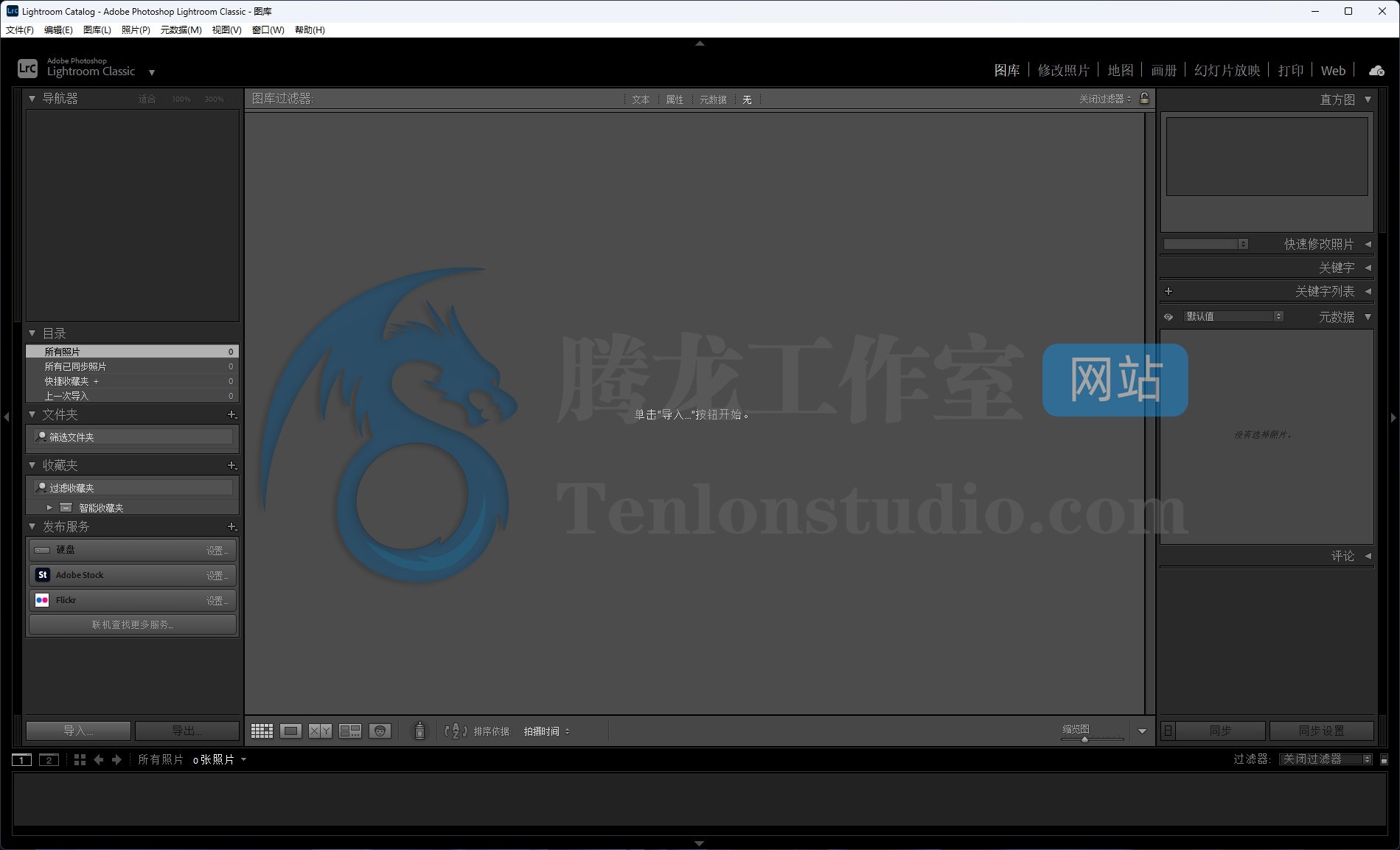1400x850 pixels.
Task: Click the second window 2 display icon
Action: point(49,760)
